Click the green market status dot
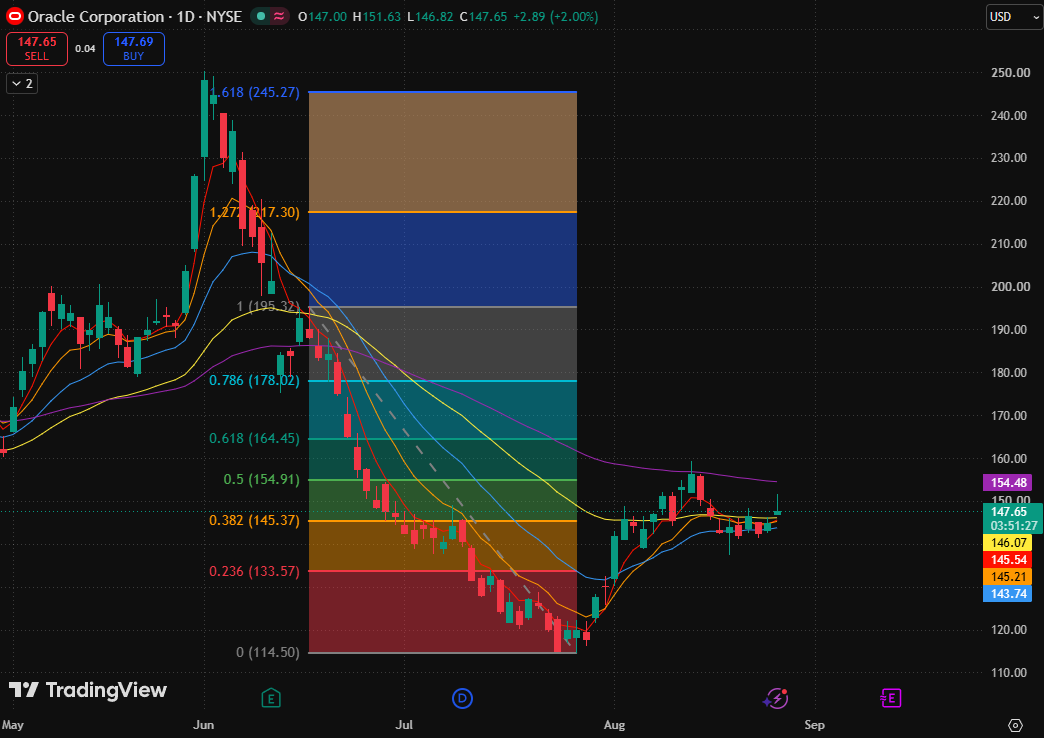This screenshot has height=738, width=1044. coord(261,17)
